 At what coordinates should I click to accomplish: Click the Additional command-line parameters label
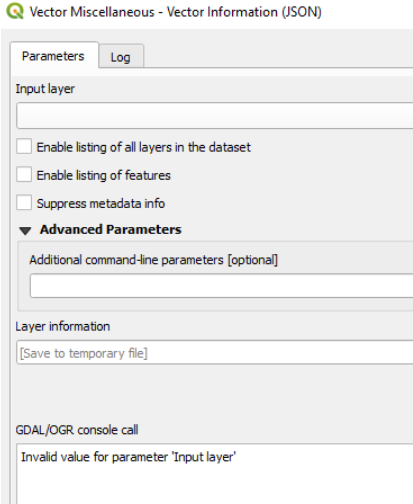pos(154,260)
